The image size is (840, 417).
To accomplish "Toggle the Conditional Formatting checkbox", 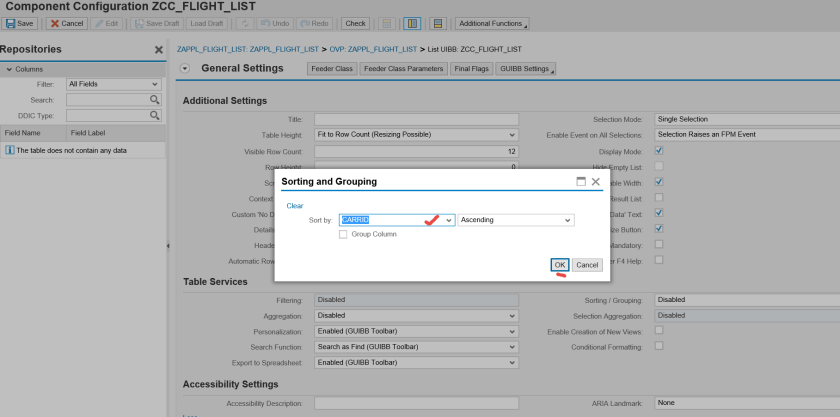I will coord(659,346).
